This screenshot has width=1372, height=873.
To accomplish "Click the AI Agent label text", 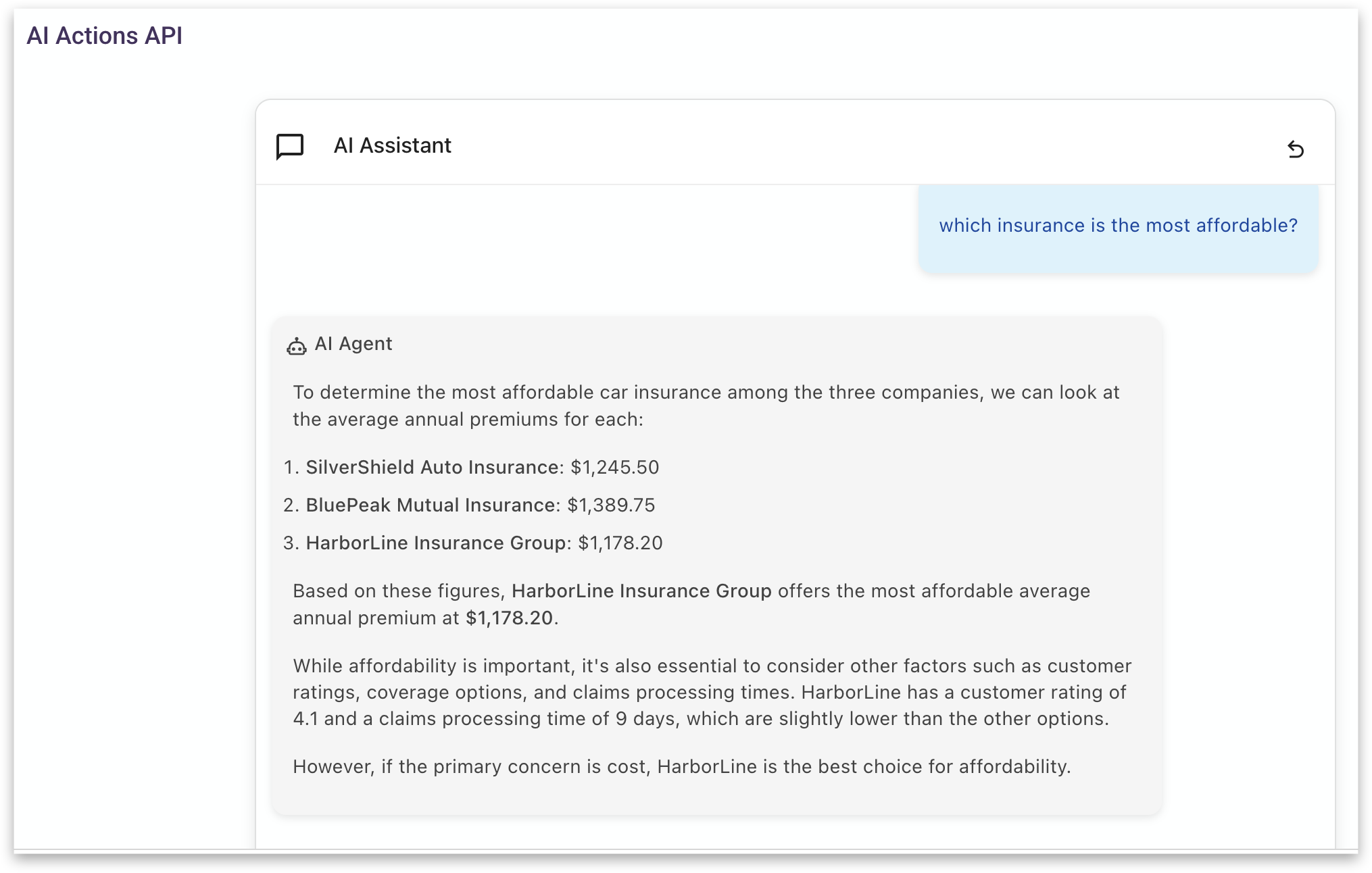I will 353,344.
